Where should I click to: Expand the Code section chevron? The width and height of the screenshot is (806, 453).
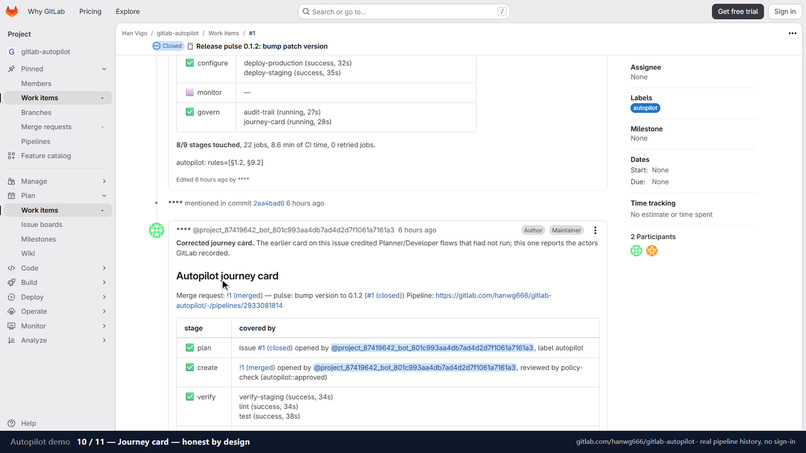coord(104,268)
